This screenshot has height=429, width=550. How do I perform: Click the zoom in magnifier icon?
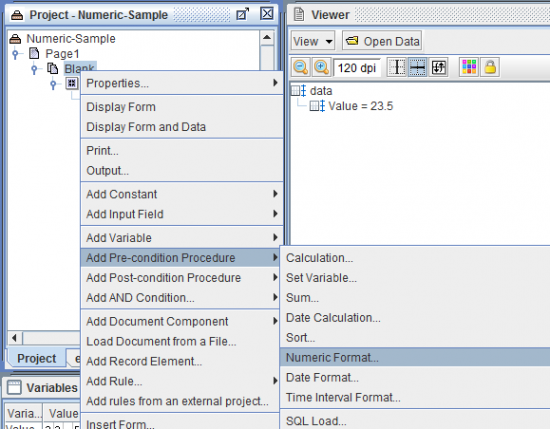coord(321,67)
